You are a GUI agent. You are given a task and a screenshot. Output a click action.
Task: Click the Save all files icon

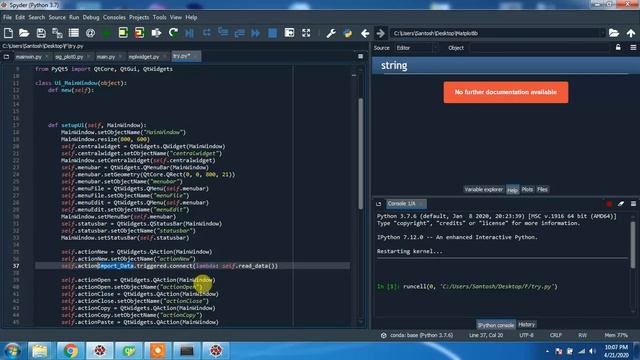tap(57, 33)
